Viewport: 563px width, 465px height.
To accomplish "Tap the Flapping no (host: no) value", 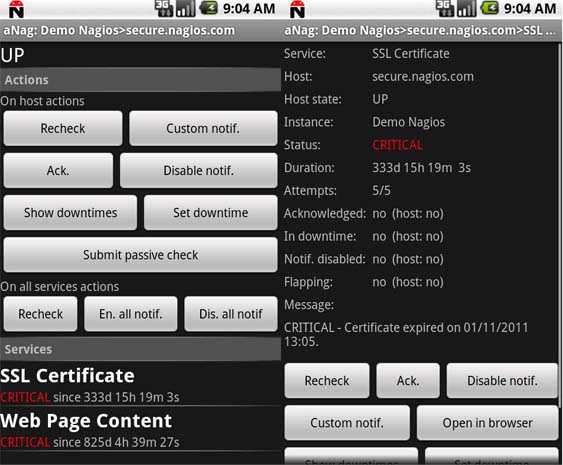I will click(408, 282).
